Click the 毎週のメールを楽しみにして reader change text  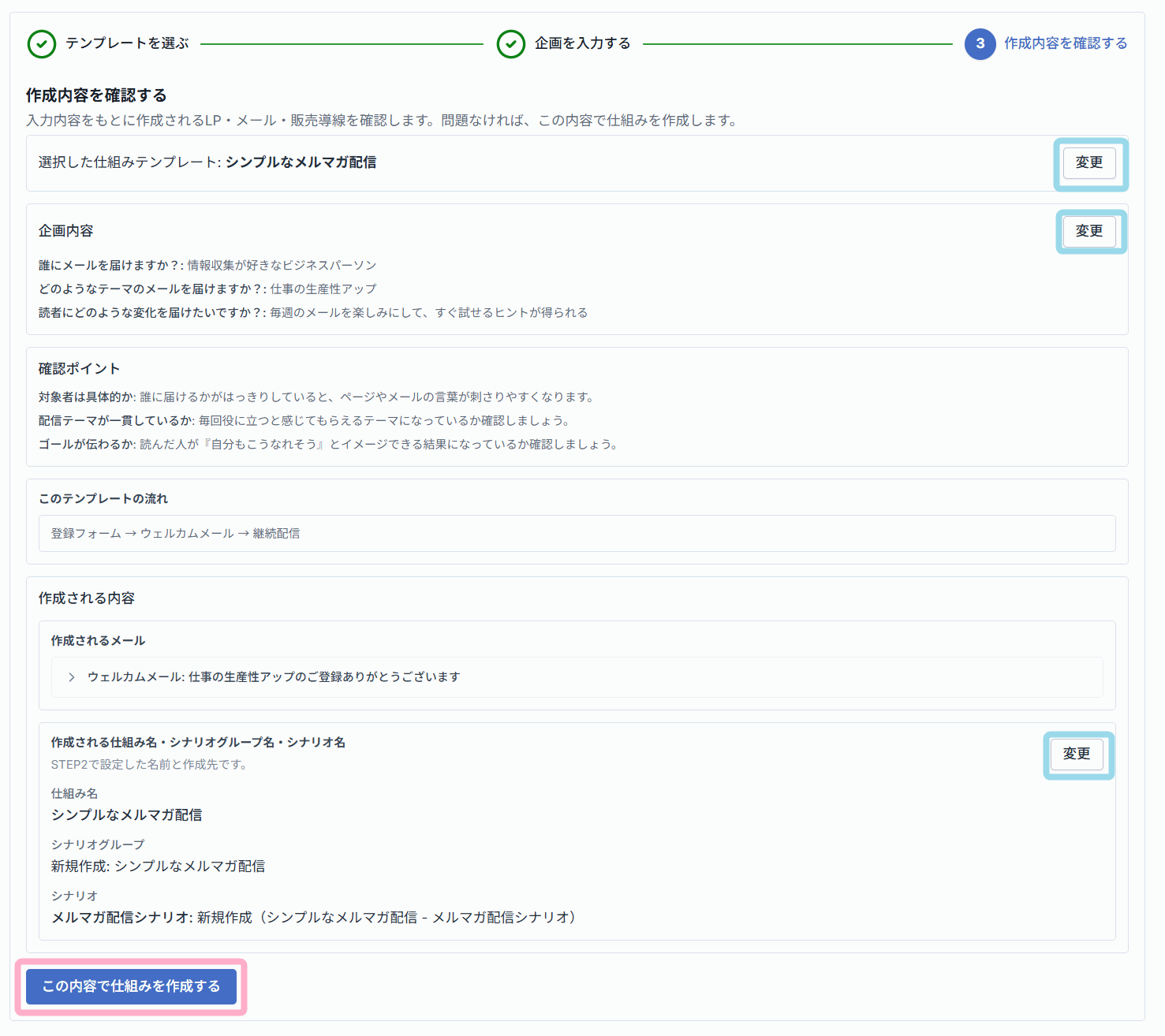[429, 313]
